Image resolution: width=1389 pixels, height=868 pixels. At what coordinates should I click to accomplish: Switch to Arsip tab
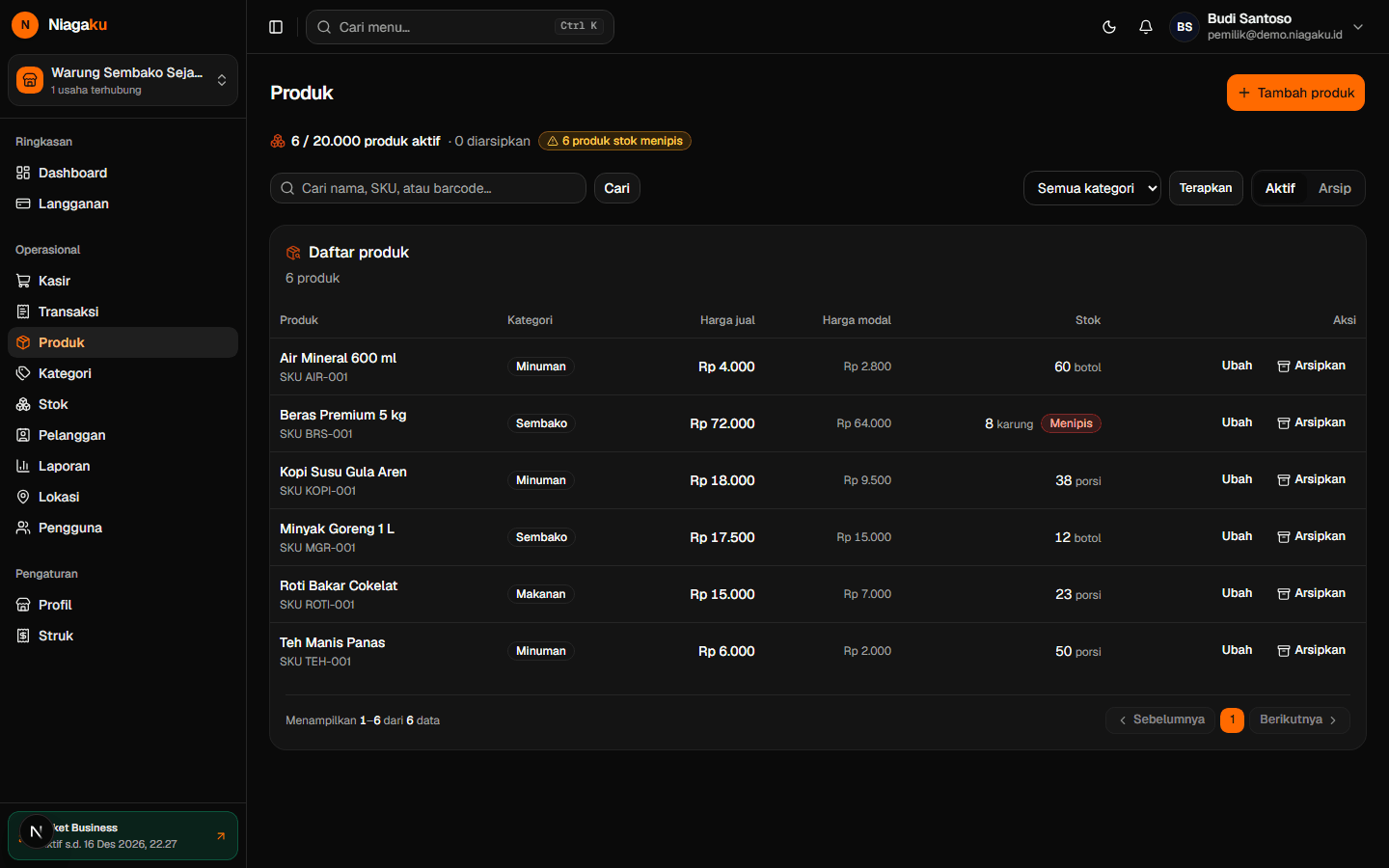(1335, 188)
